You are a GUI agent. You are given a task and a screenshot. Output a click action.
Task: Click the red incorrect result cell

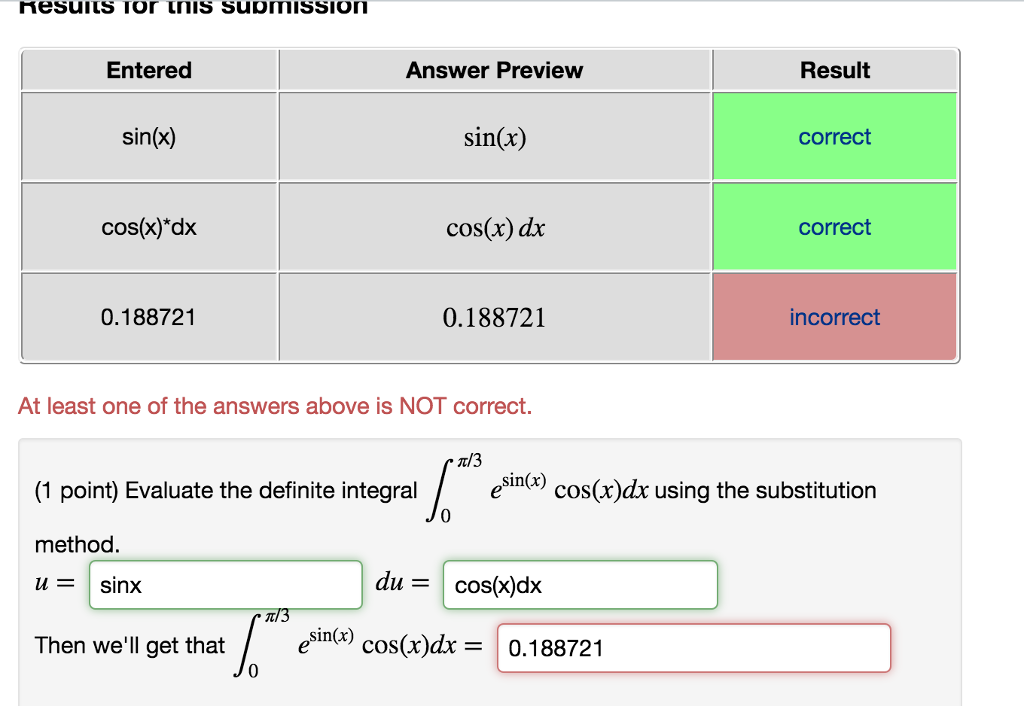coord(834,316)
